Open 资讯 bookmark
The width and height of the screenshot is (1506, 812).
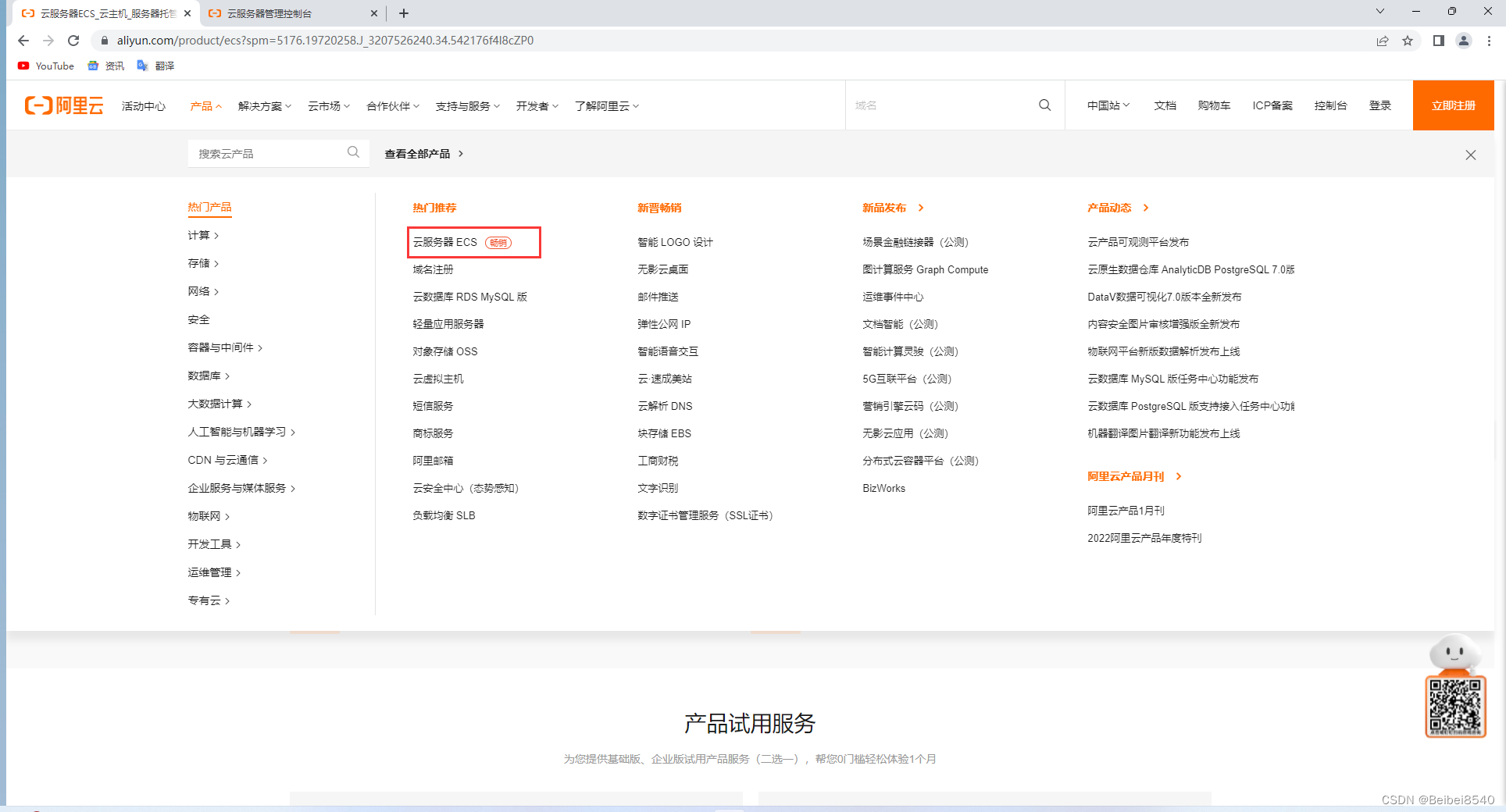(x=106, y=66)
